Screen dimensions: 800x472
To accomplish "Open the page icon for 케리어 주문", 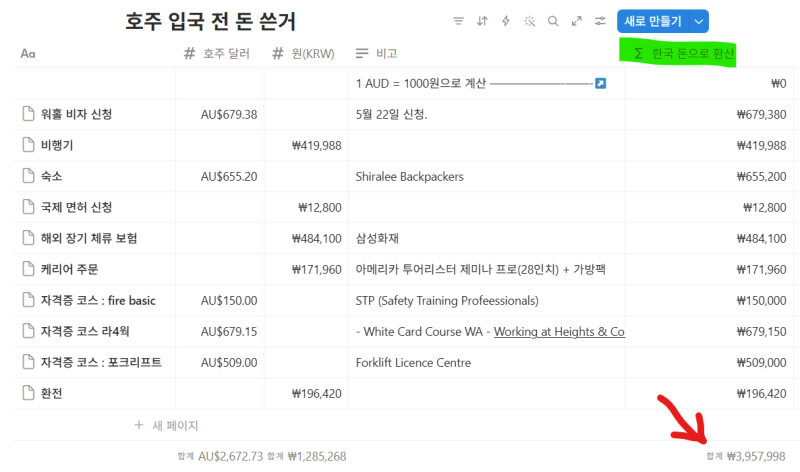I will pyautogui.click(x=29, y=269).
